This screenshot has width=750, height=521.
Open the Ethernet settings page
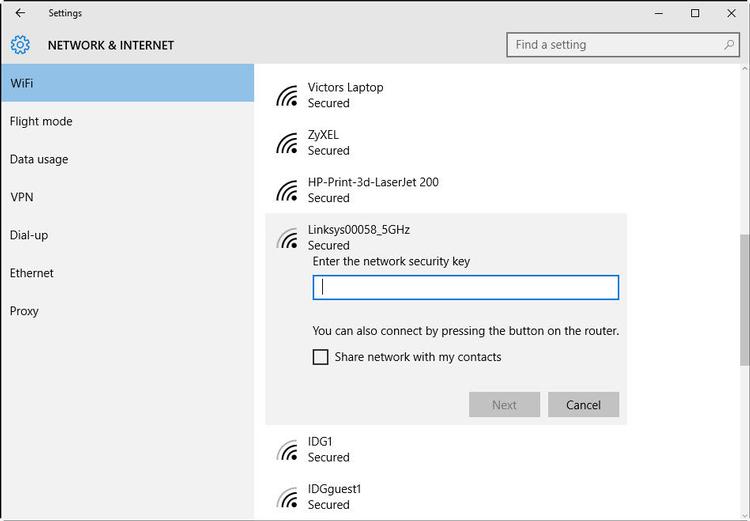tap(32, 273)
